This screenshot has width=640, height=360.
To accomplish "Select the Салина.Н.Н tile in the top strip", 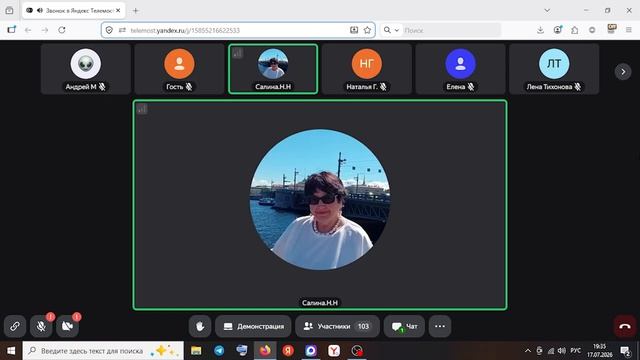I will (273, 69).
